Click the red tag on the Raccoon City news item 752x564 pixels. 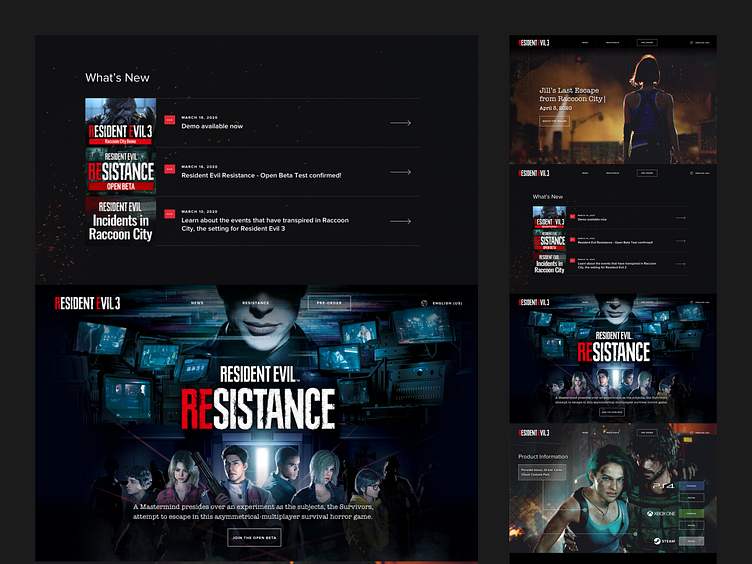coord(169,214)
